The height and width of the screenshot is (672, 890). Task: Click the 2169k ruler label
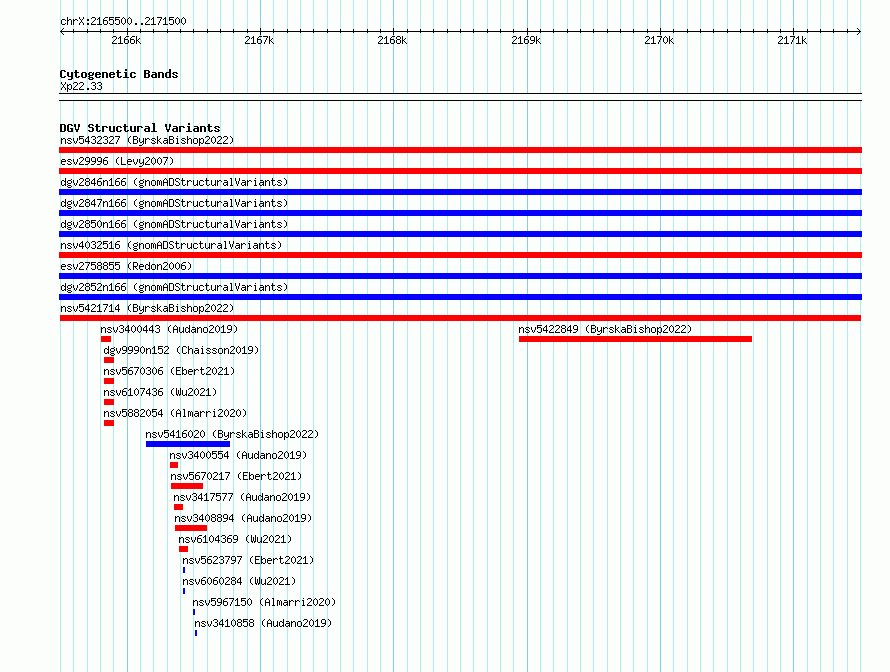pyautogui.click(x=526, y=40)
